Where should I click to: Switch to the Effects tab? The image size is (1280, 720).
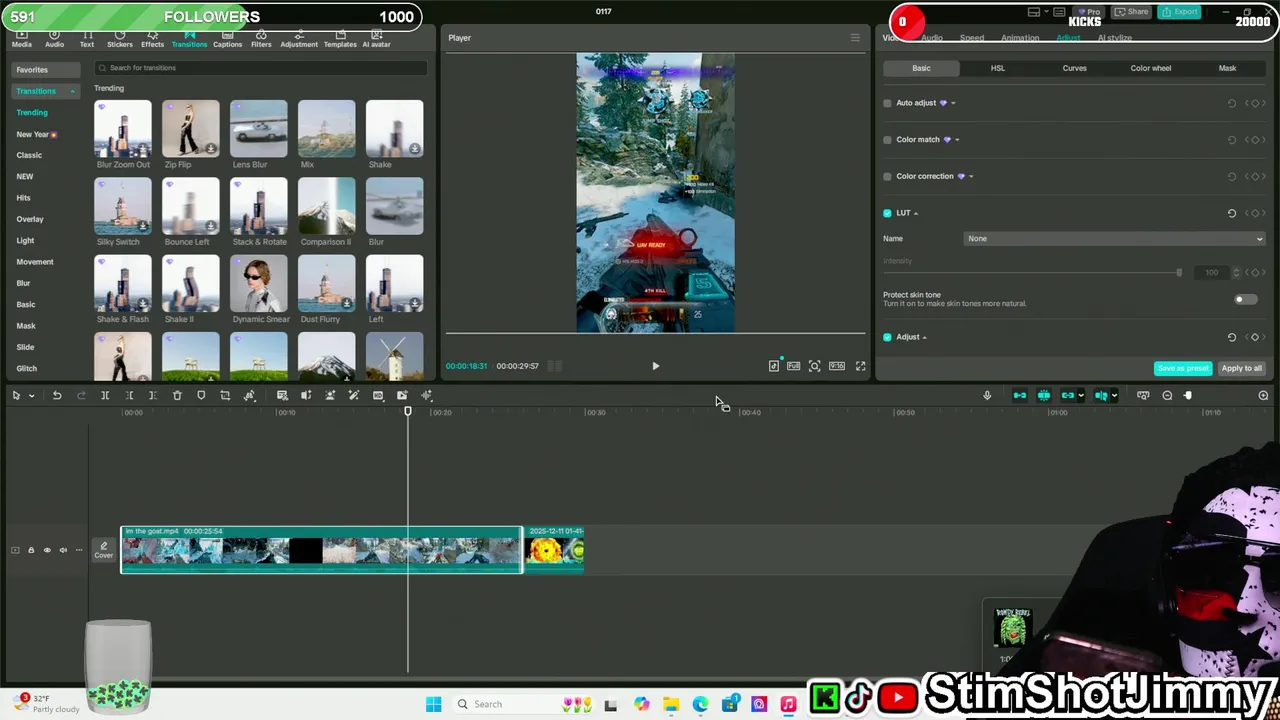(152, 40)
